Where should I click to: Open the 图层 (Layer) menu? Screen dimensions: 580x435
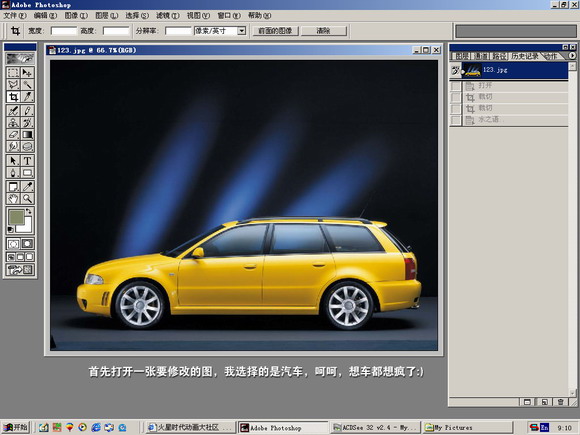pyautogui.click(x=107, y=16)
